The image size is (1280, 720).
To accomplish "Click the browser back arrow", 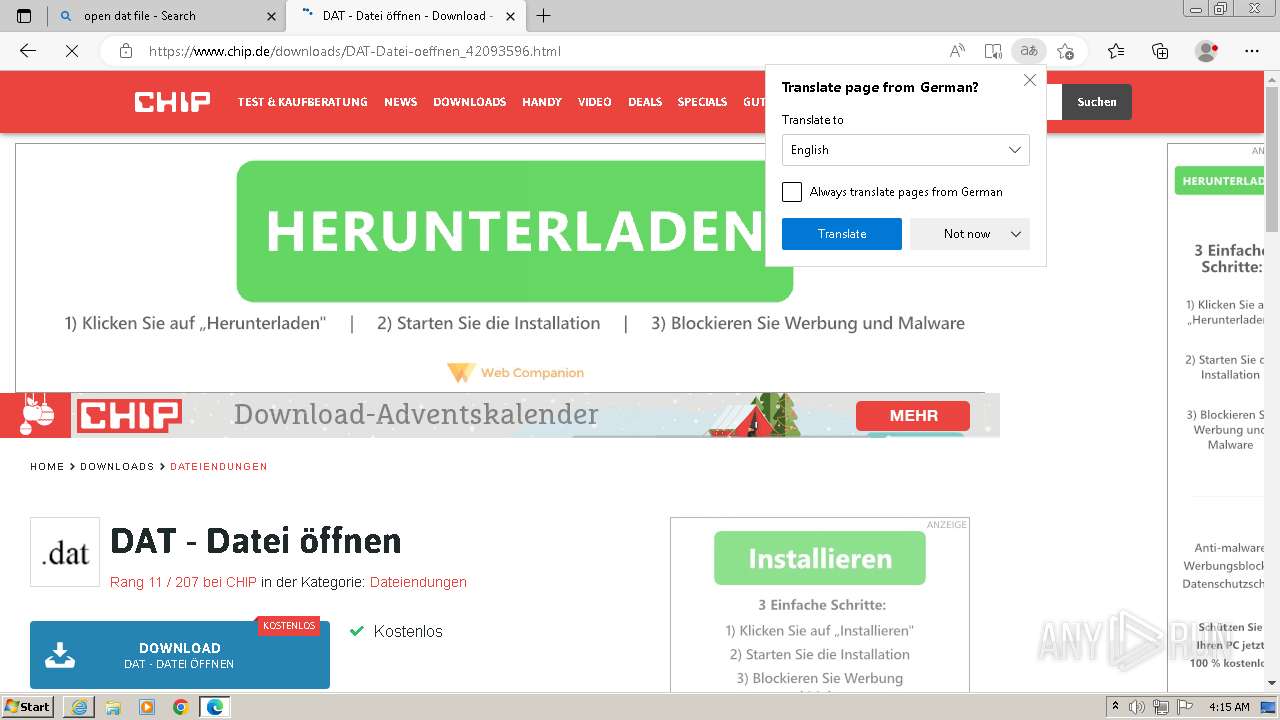I will click(28, 51).
